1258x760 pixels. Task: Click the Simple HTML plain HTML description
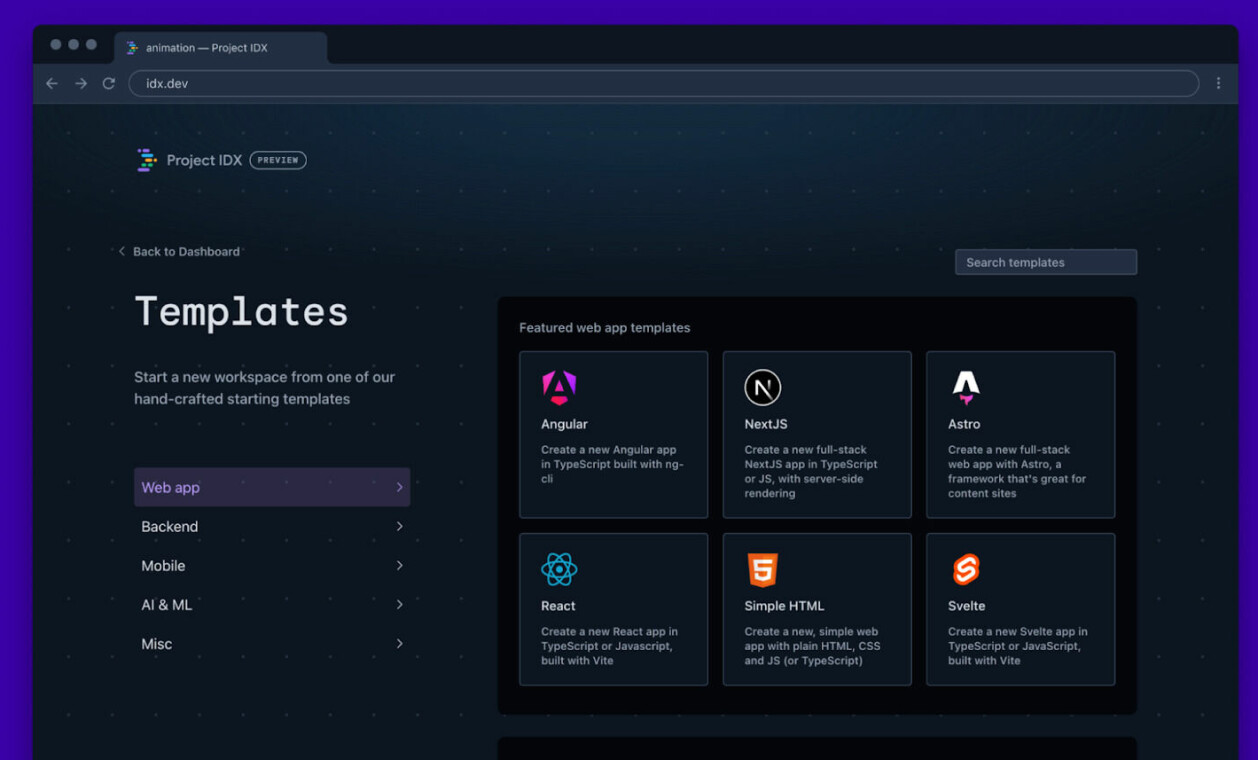[812, 646]
